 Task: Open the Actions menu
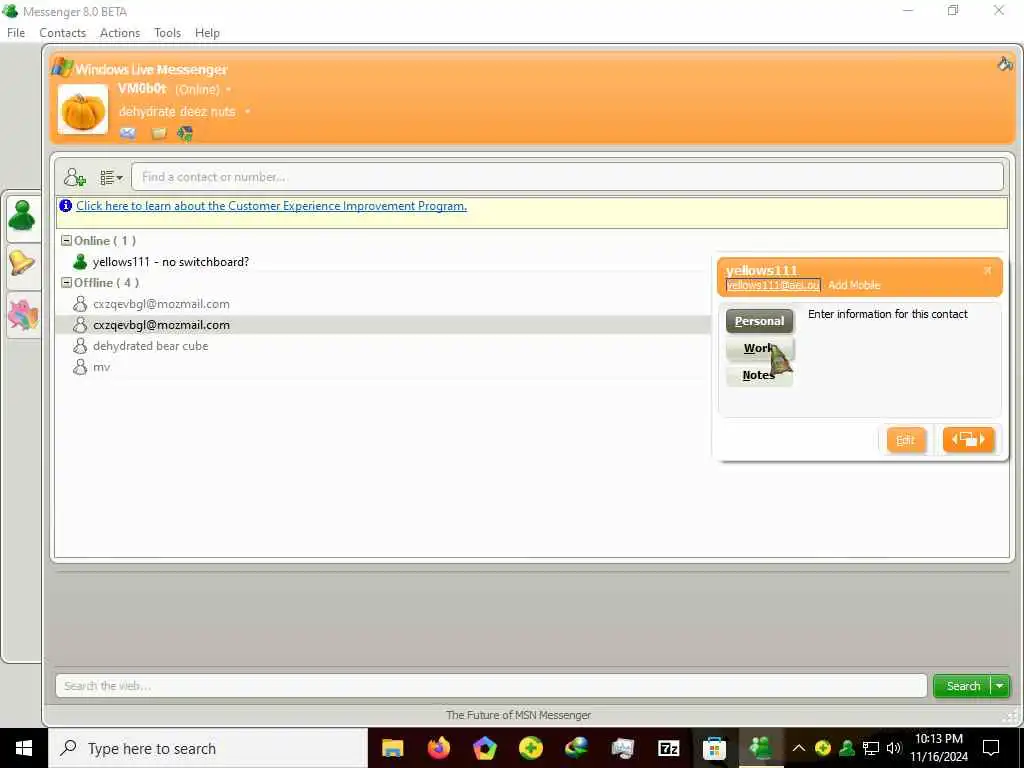click(120, 33)
